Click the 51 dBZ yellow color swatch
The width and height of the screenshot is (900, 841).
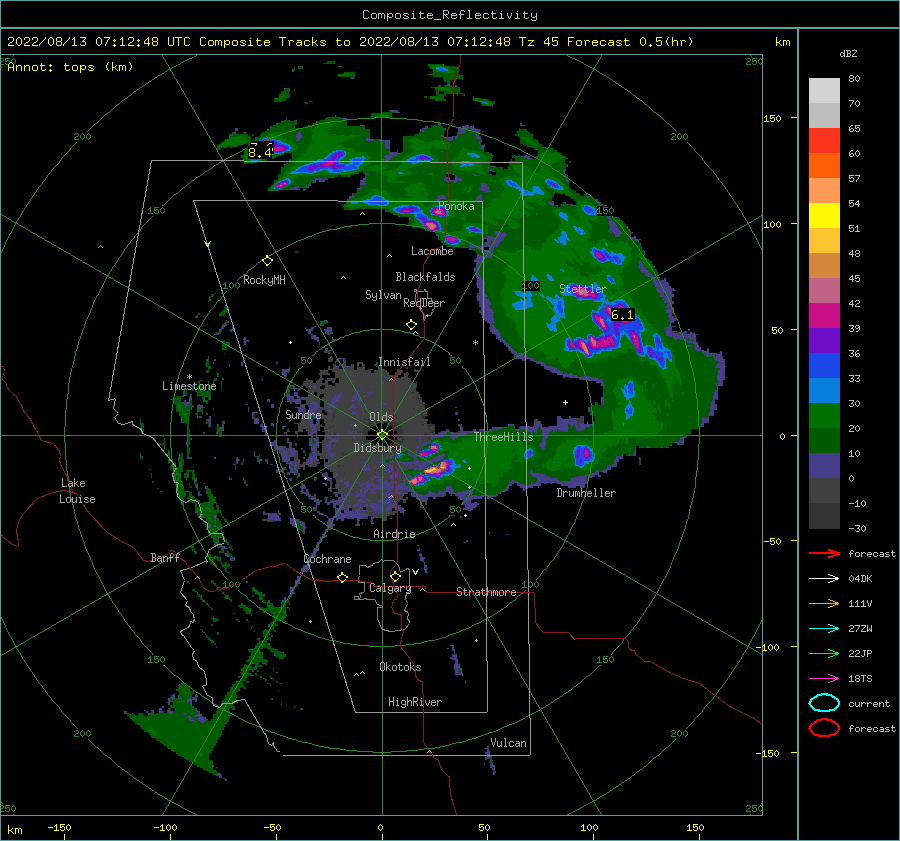(x=824, y=215)
